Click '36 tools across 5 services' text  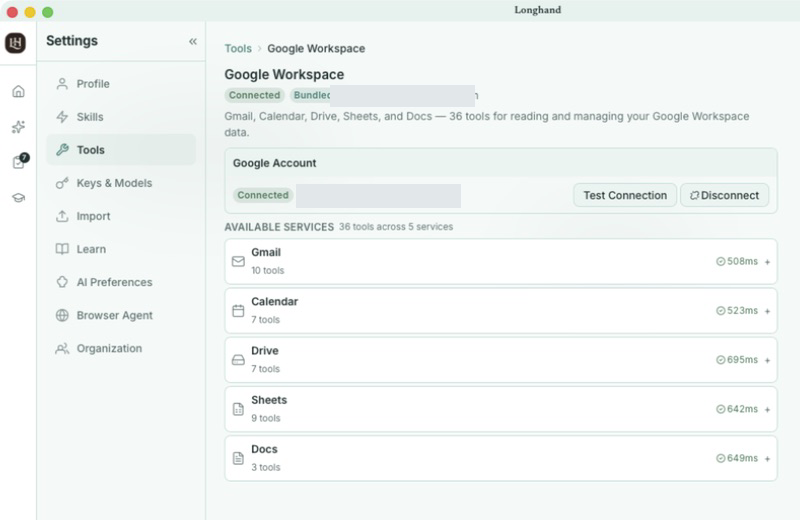pyautogui.click(x=396, y=227)
